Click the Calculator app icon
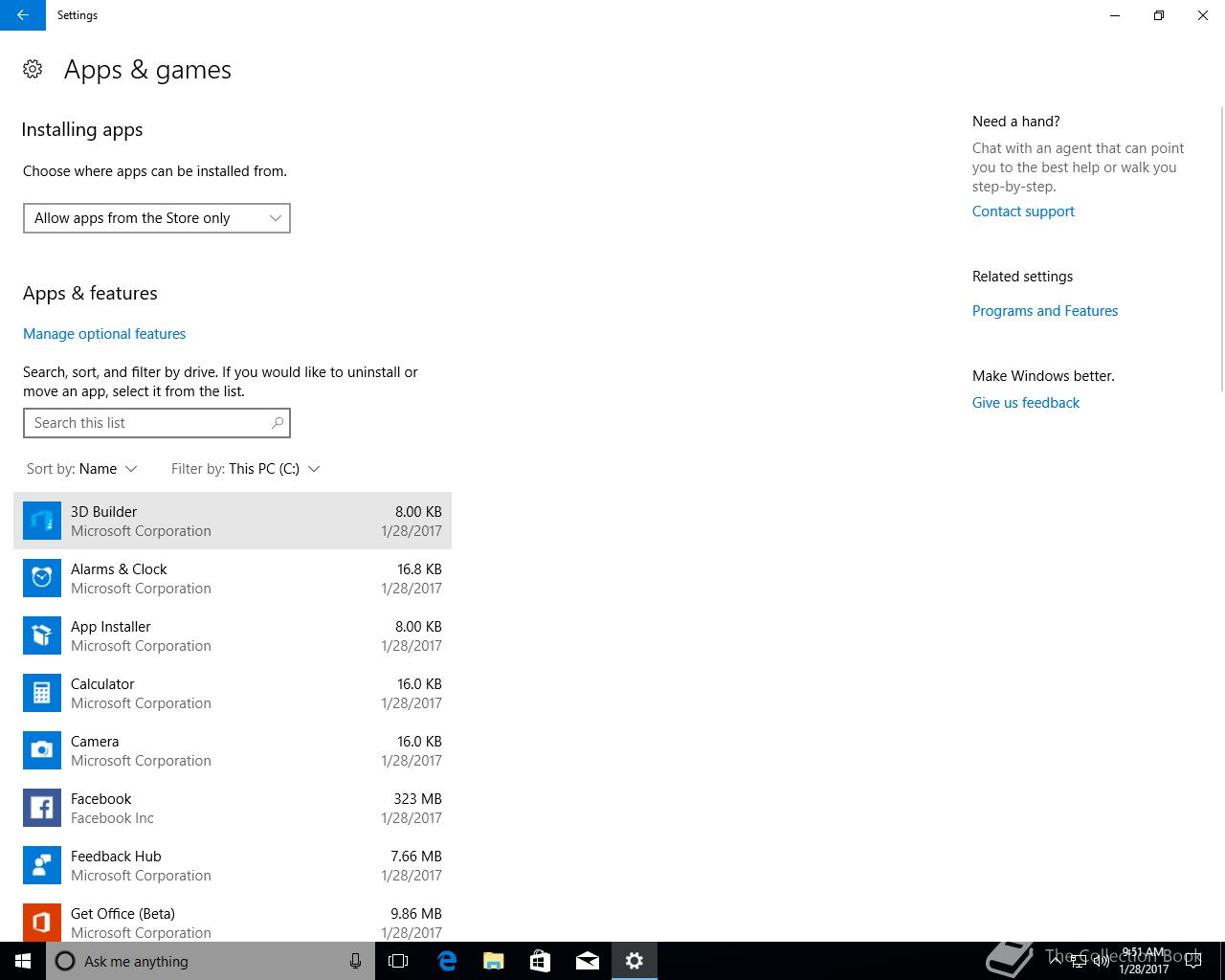The image size is (1225, 980). 42,693
